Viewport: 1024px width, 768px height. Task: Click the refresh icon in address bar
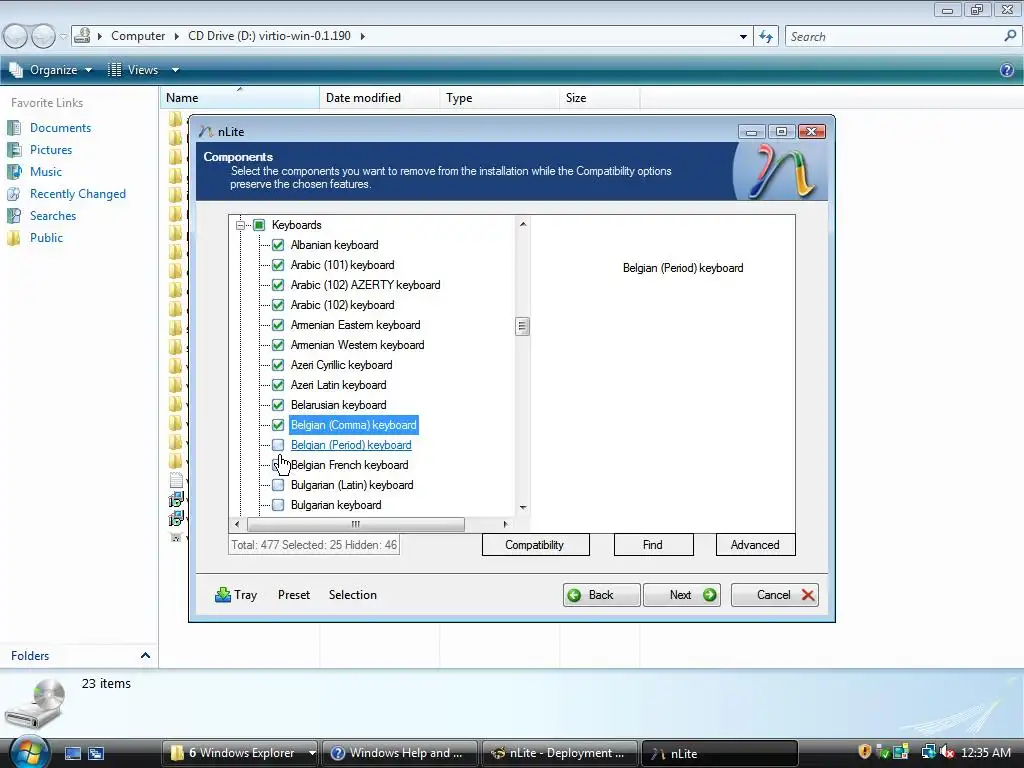click(765, 37)
